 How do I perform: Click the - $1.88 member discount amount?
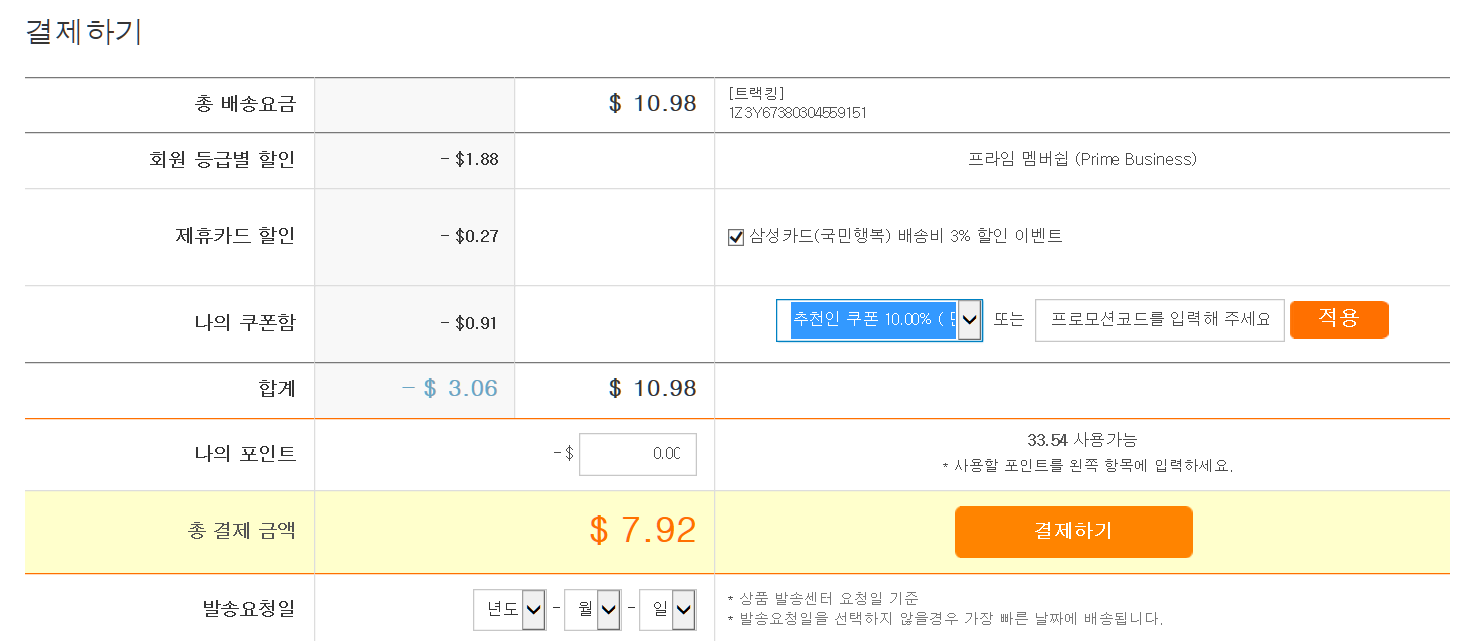point(470,159)
